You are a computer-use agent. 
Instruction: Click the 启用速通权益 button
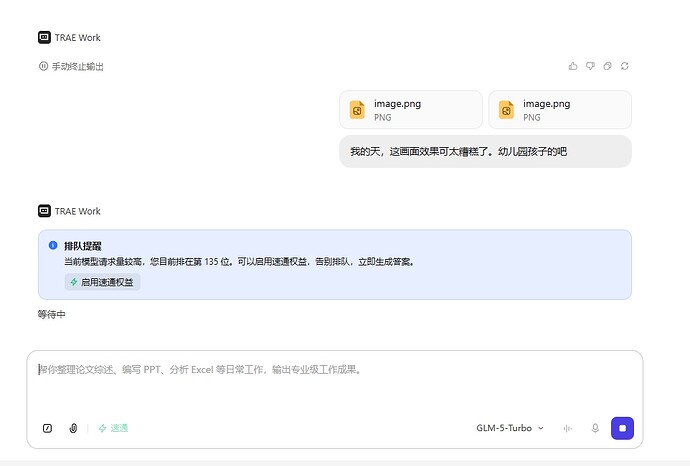[103, 282]
